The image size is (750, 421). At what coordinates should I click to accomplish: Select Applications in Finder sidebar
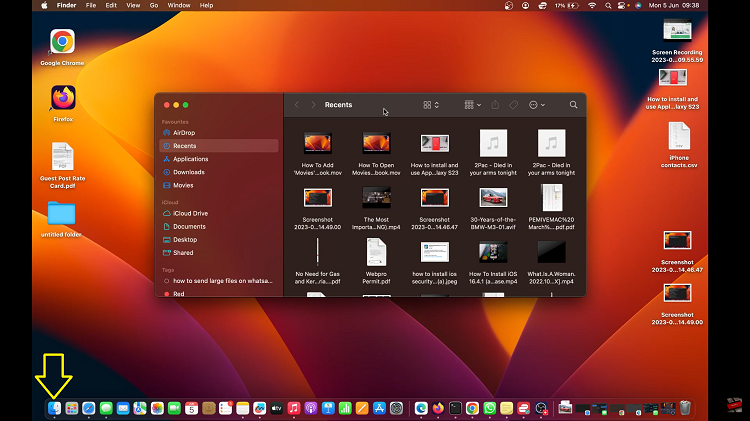point(219,159)
